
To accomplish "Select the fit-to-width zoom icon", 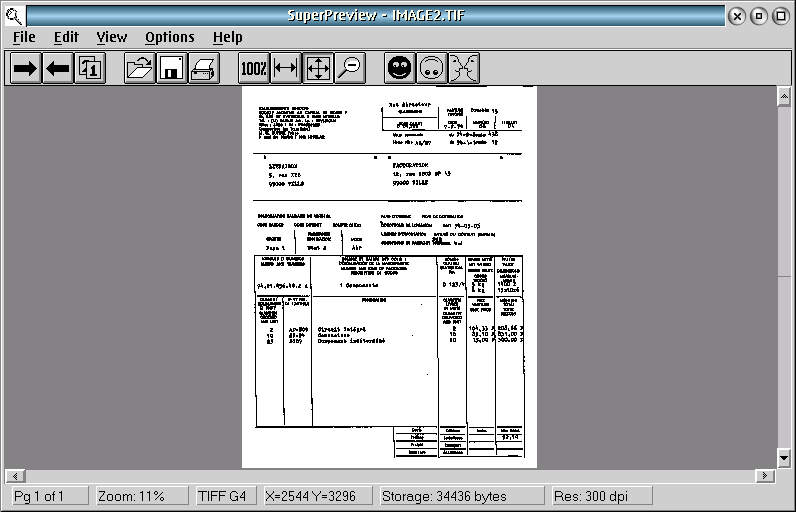I will pyautogui.click(x=286, y=68).
